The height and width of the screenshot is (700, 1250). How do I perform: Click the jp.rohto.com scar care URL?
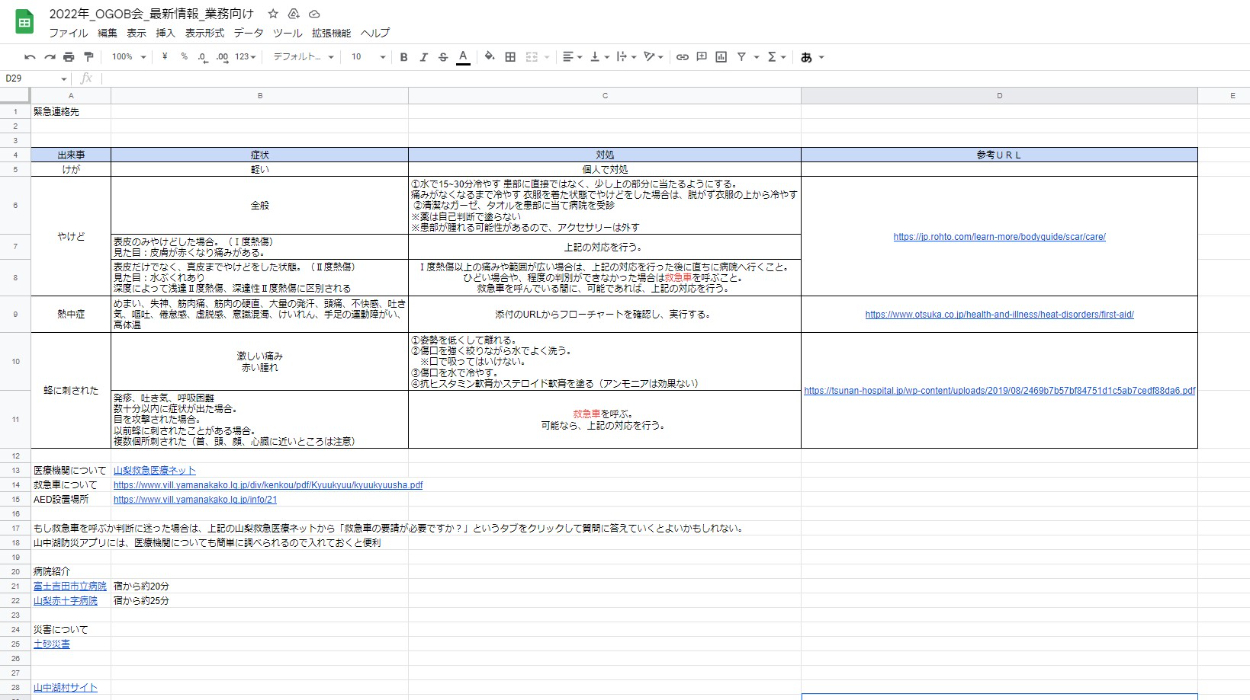tap(999, 237)
